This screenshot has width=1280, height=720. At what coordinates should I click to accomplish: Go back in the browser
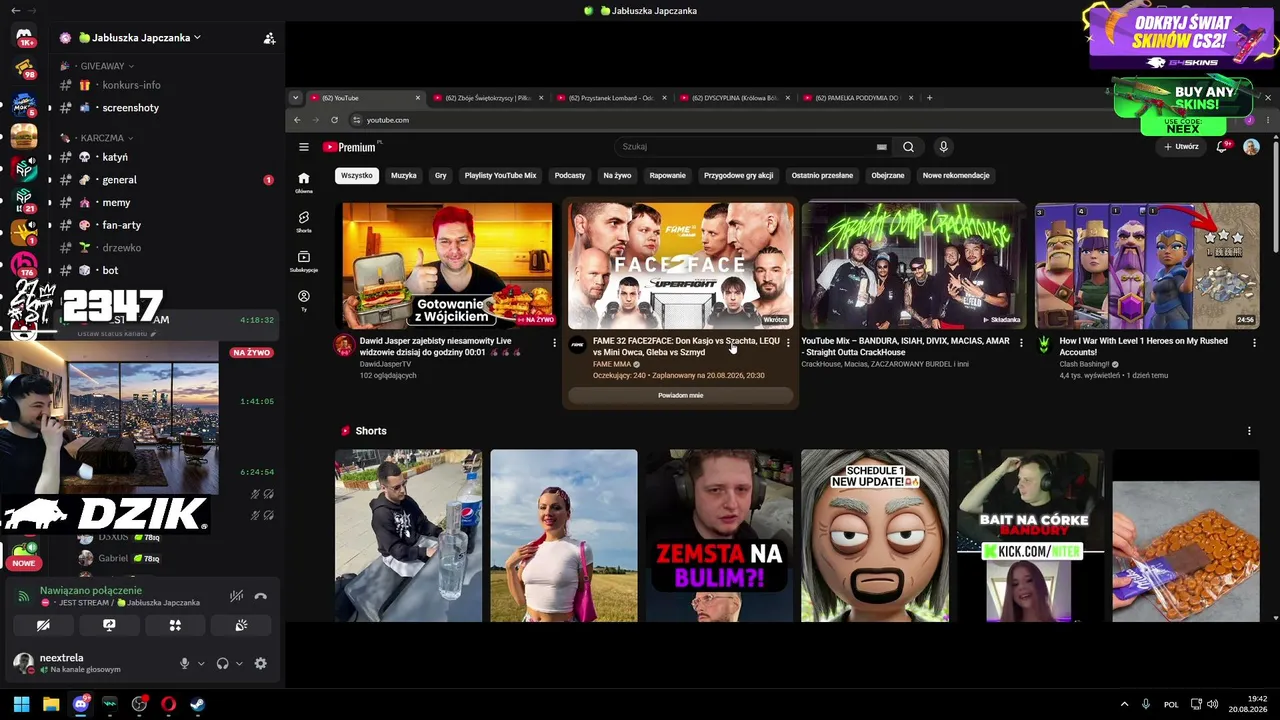point(297,120)
